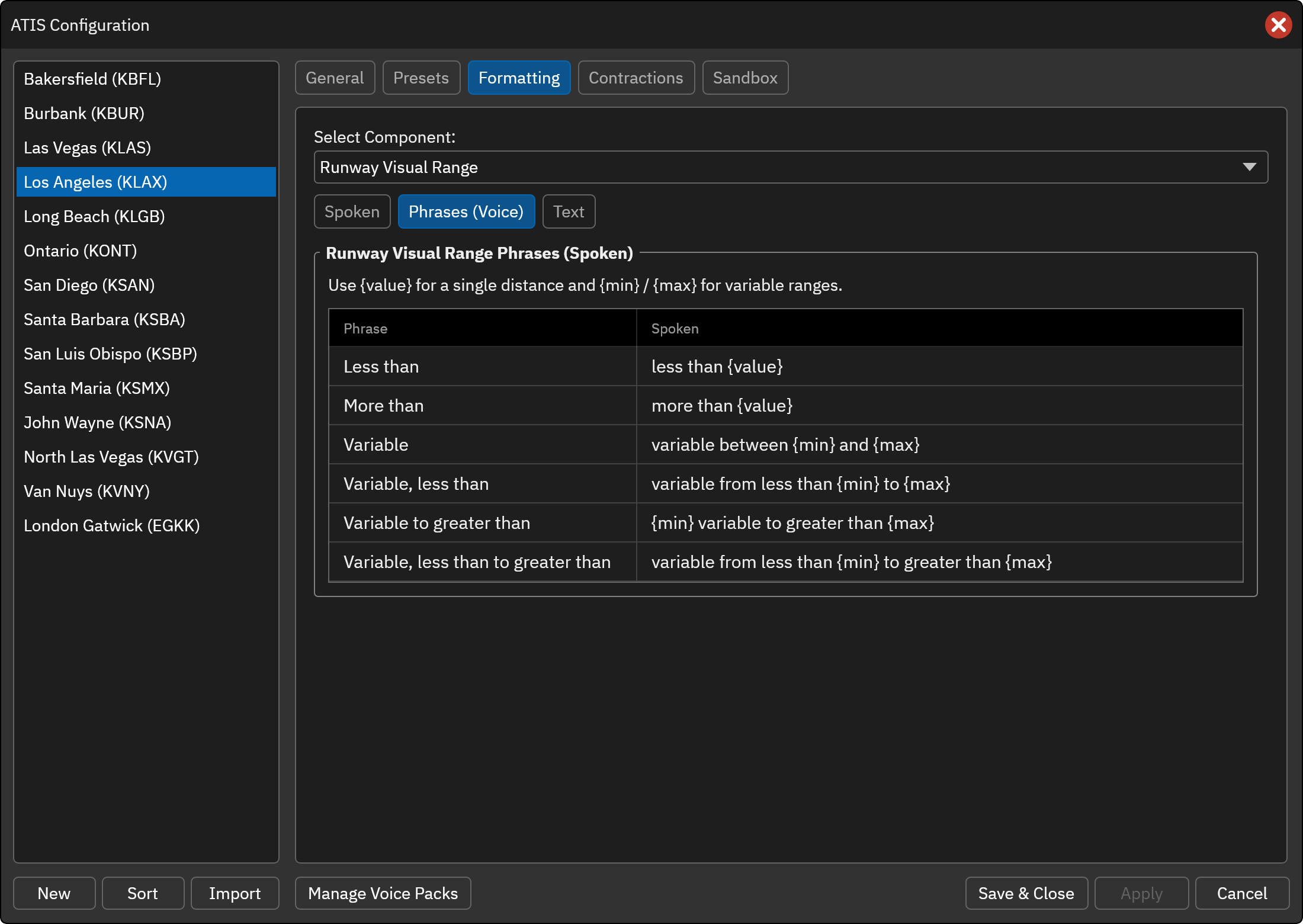Screen dimensions: 1303x924
Task: Click 'variable between {min} and {max}' cell
Action: tap(939, 445)
